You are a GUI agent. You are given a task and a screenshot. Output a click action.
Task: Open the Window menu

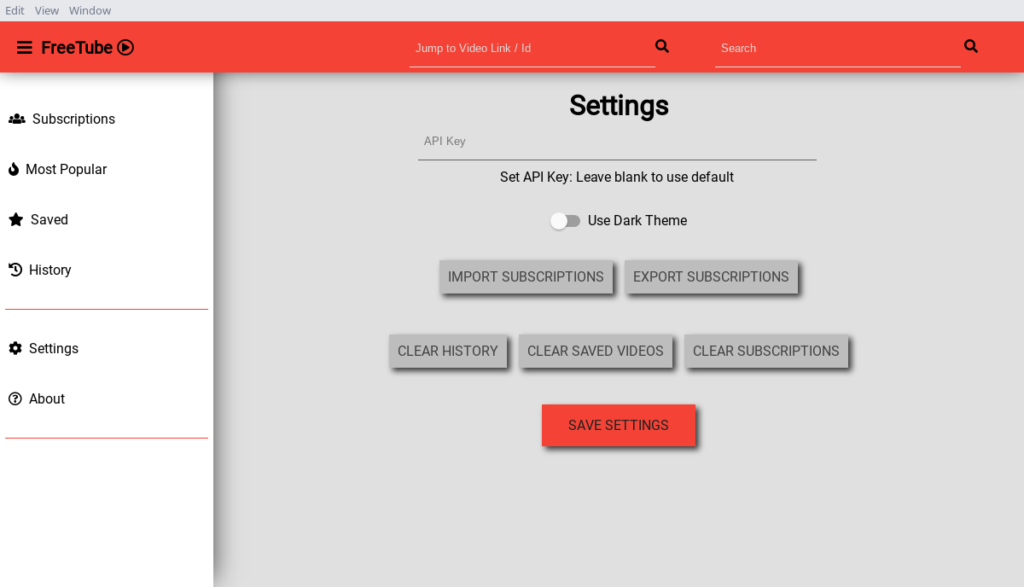90,10
